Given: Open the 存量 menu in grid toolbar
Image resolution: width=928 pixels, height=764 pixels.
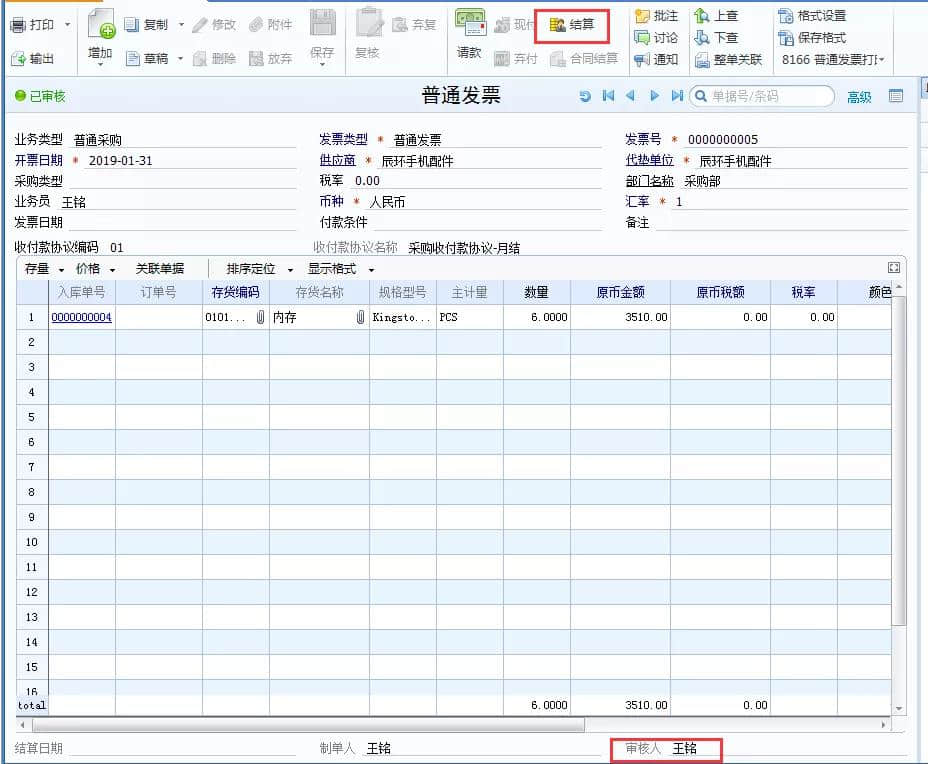Looking at the screenshot, I should coord(43,269).
